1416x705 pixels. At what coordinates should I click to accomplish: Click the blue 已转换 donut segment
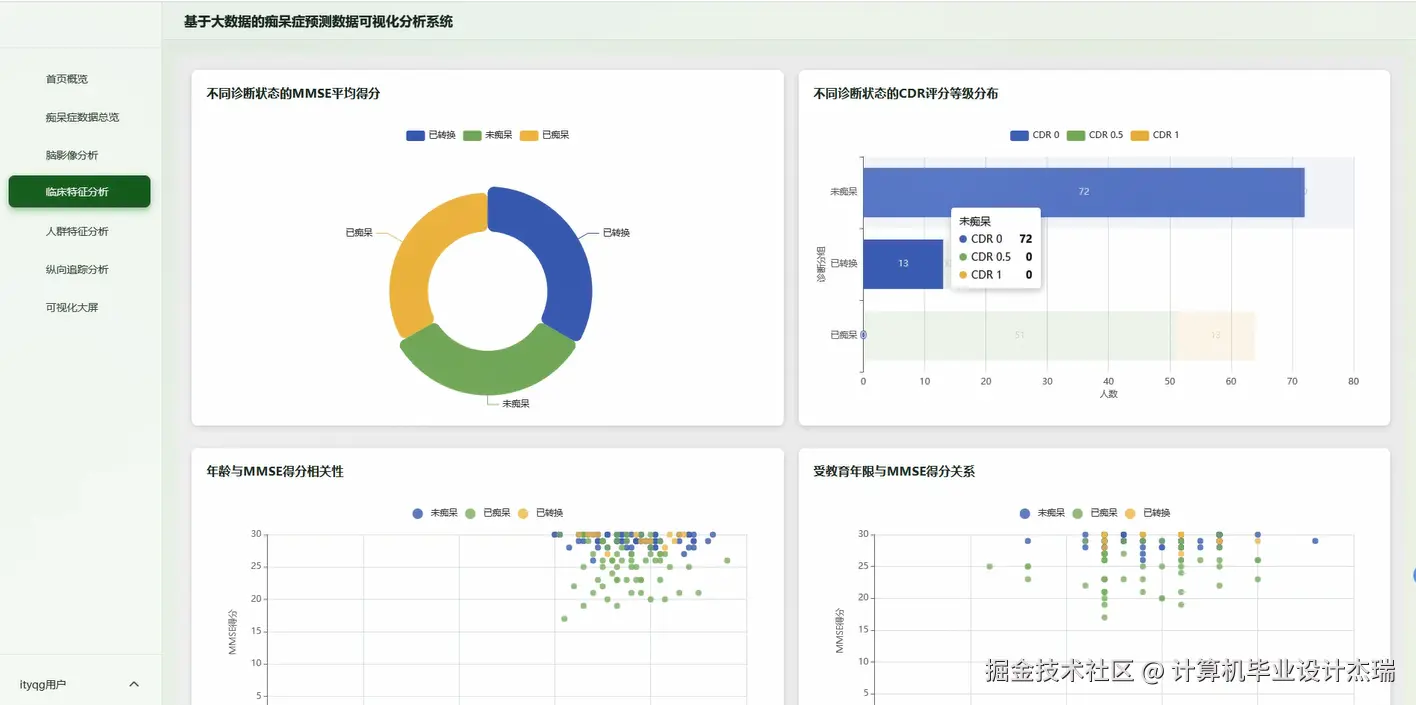click(x=565, y=260)
